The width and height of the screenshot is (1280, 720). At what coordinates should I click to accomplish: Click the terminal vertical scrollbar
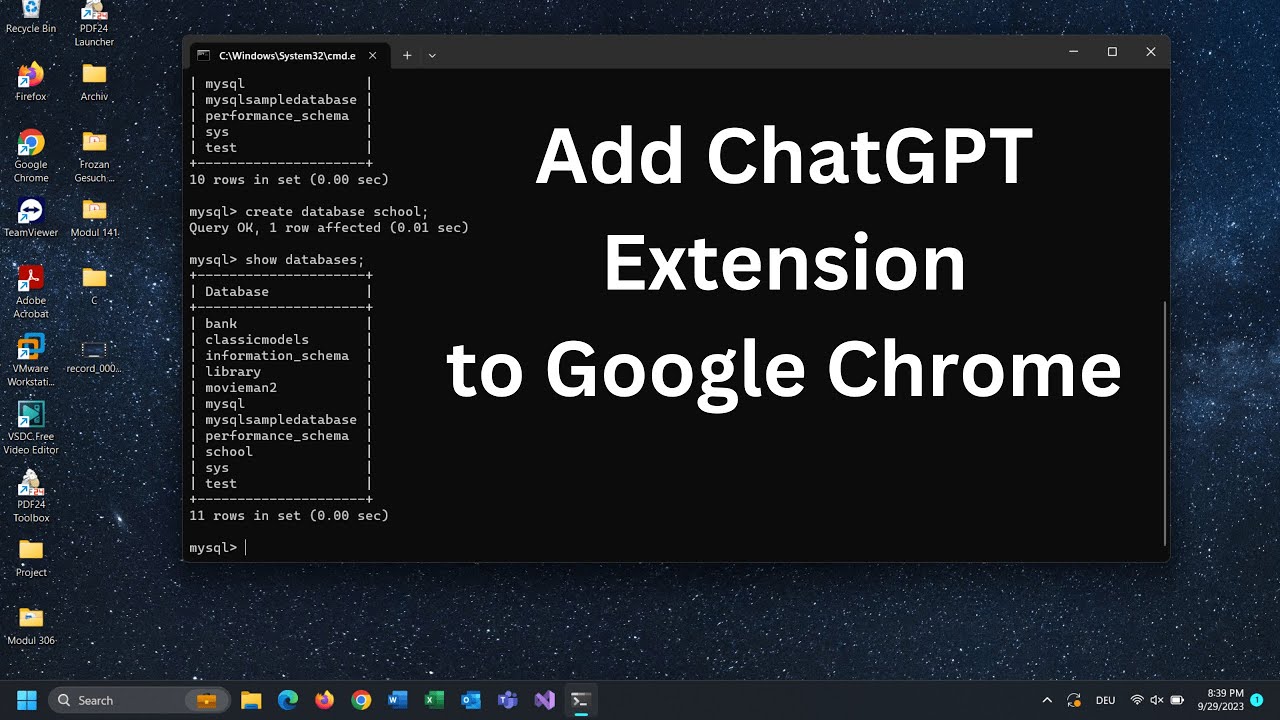[x=1165, y=422]
